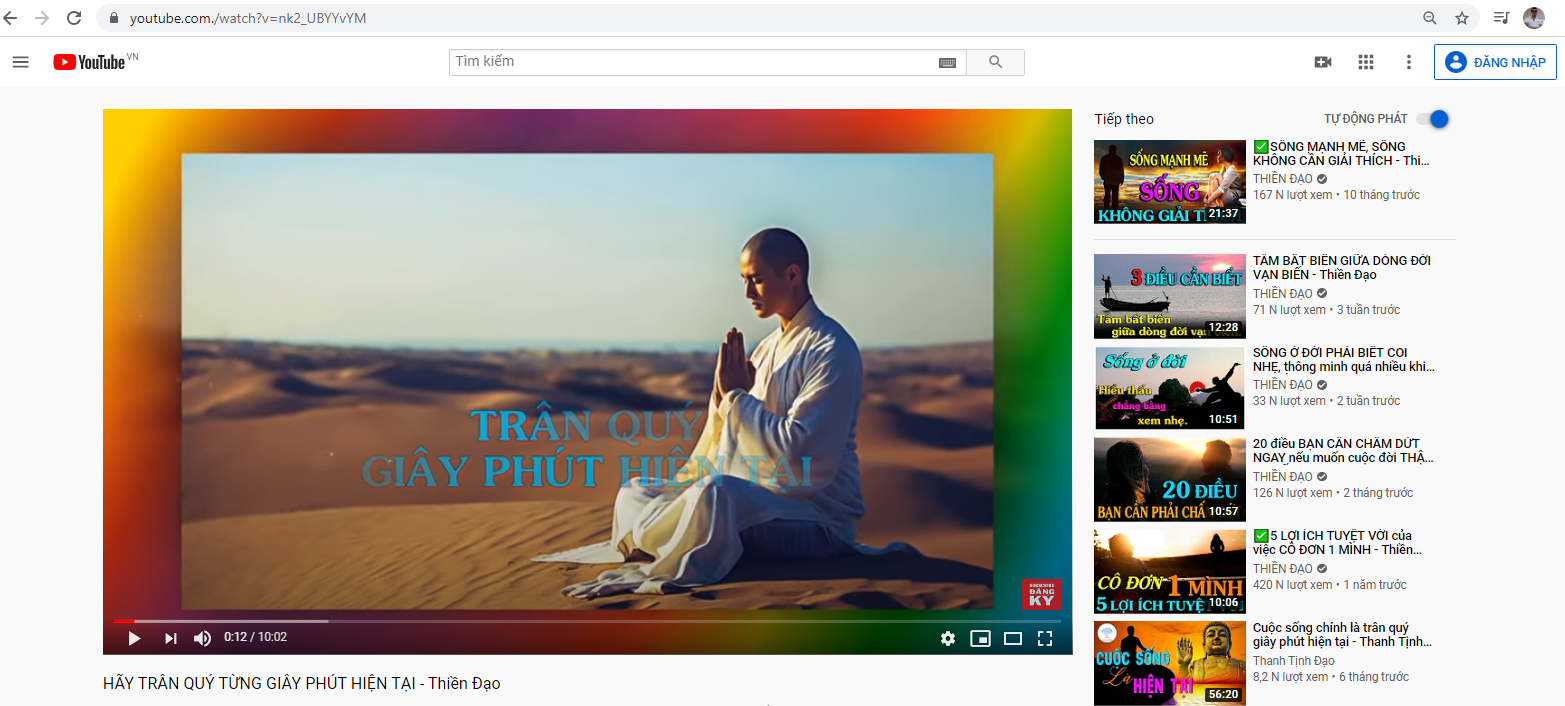Open CÔ ĐƠN 1 MÌNH video thumbnail

pyautogui.click(x=1170, y=571)
